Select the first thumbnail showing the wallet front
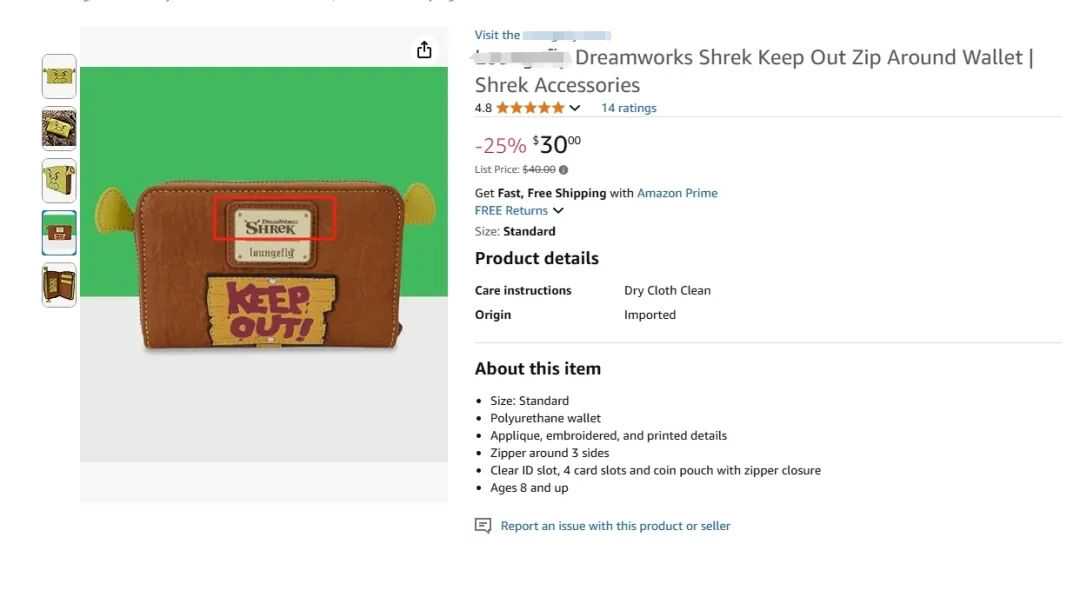1080x590 pixels. (59, 76)
